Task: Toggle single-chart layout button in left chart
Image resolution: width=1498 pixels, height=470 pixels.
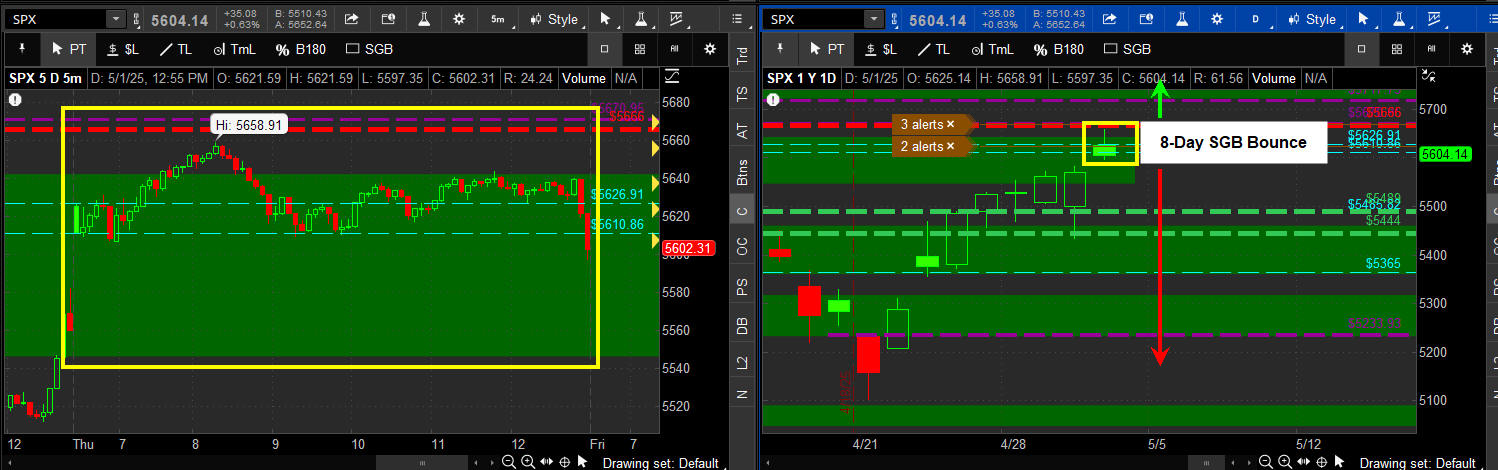Action: coord(604,49)
